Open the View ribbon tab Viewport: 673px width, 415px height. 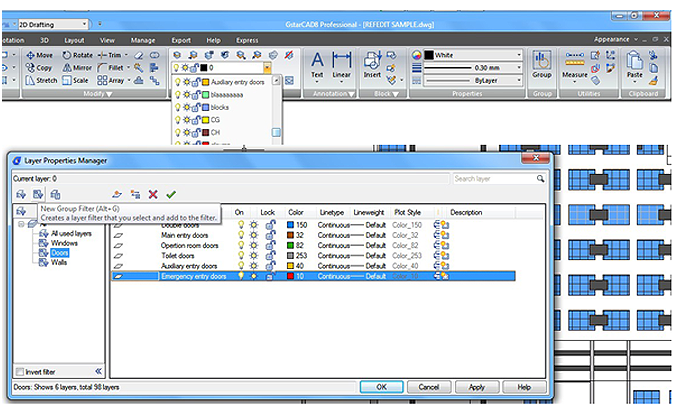click(107, 40)
